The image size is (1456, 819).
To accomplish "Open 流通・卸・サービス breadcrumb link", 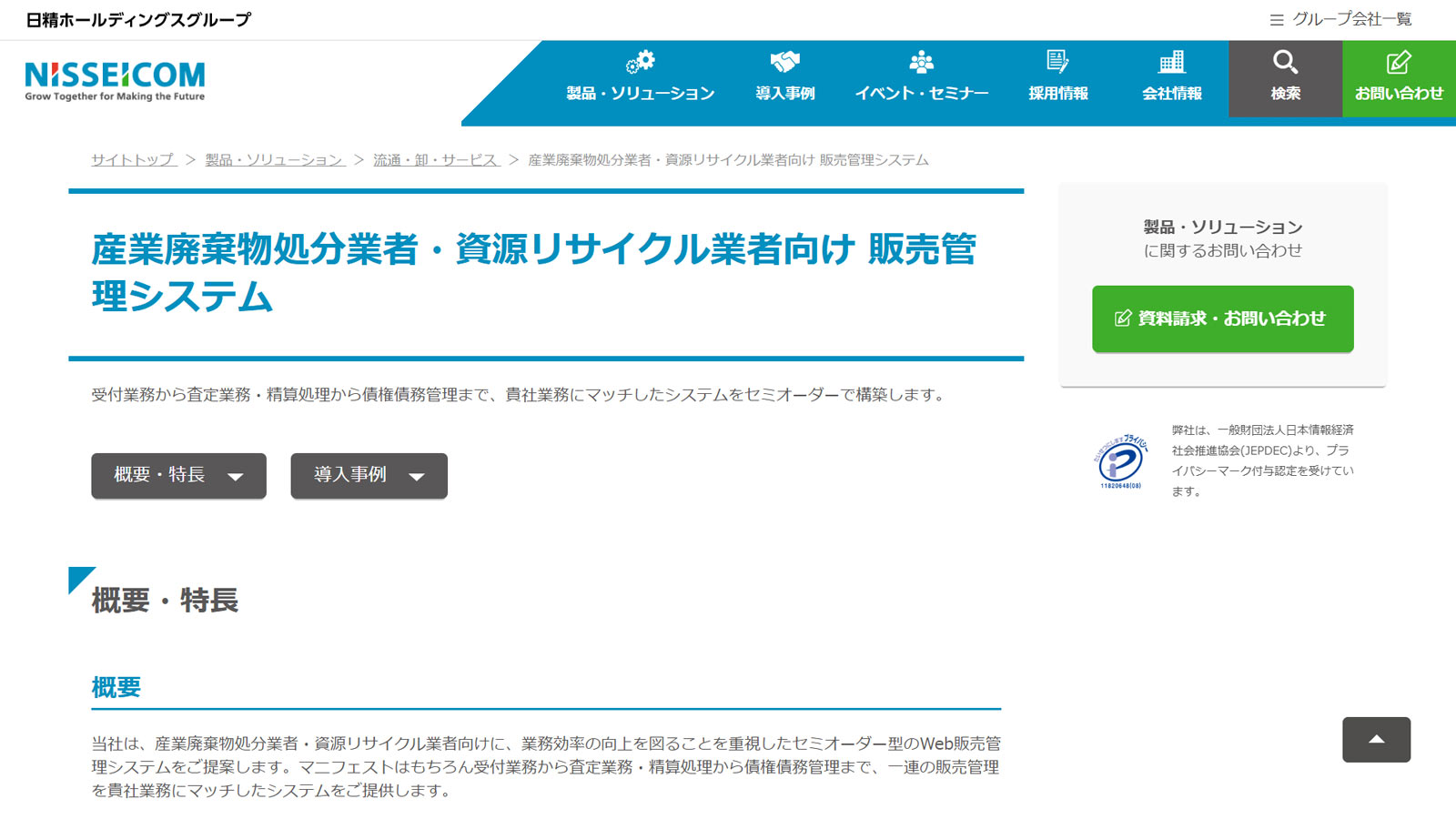I will pos(437,159).
